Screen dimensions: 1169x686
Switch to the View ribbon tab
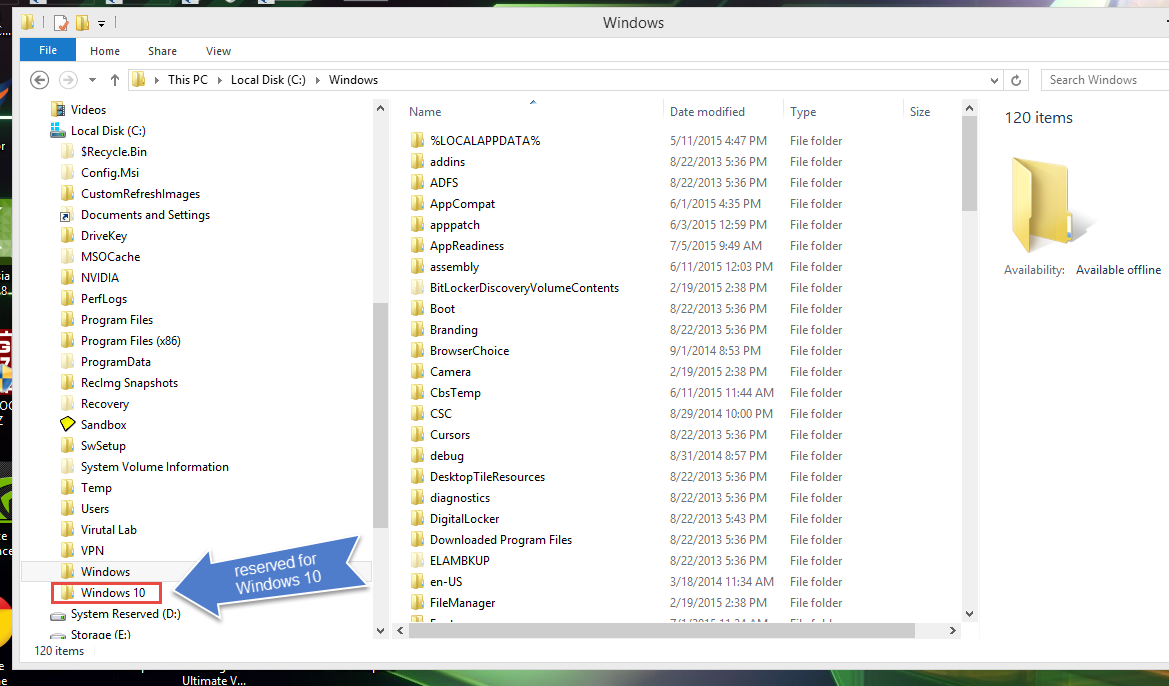tap(218, 50)
